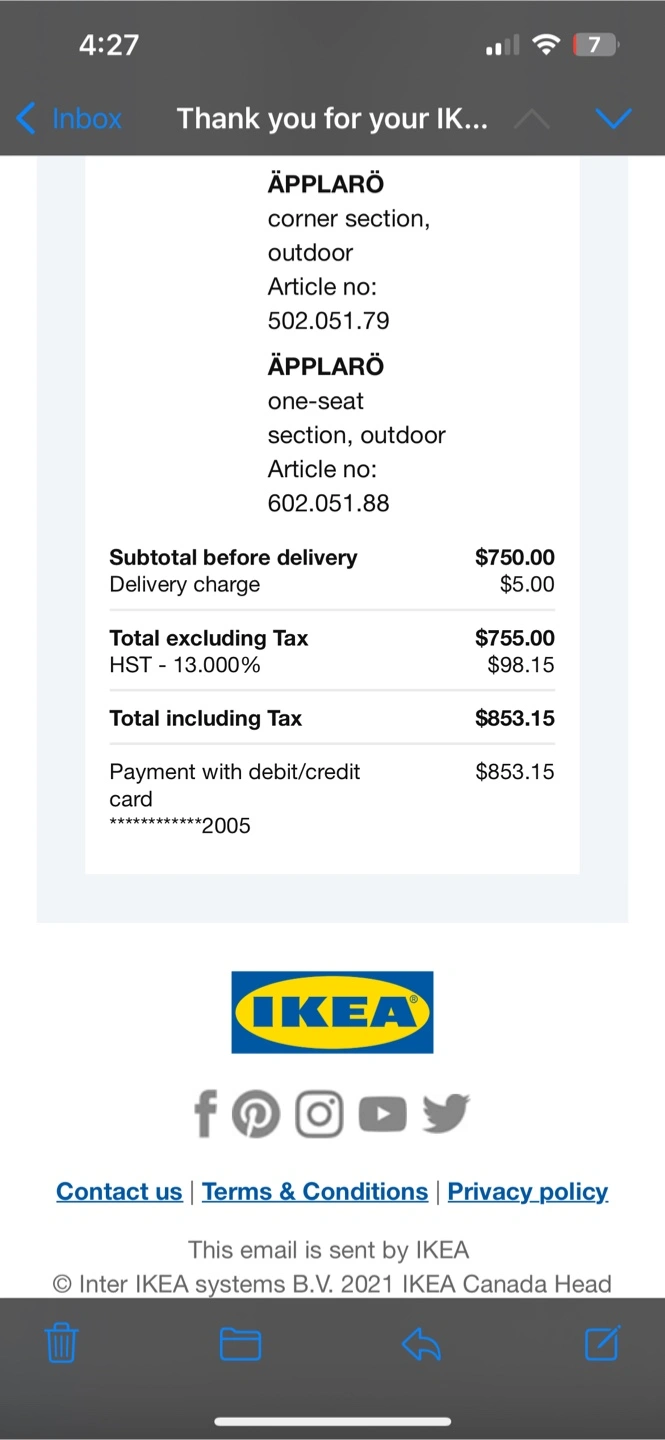Tap the trash icon to delete email

[x=61, y=1344]
